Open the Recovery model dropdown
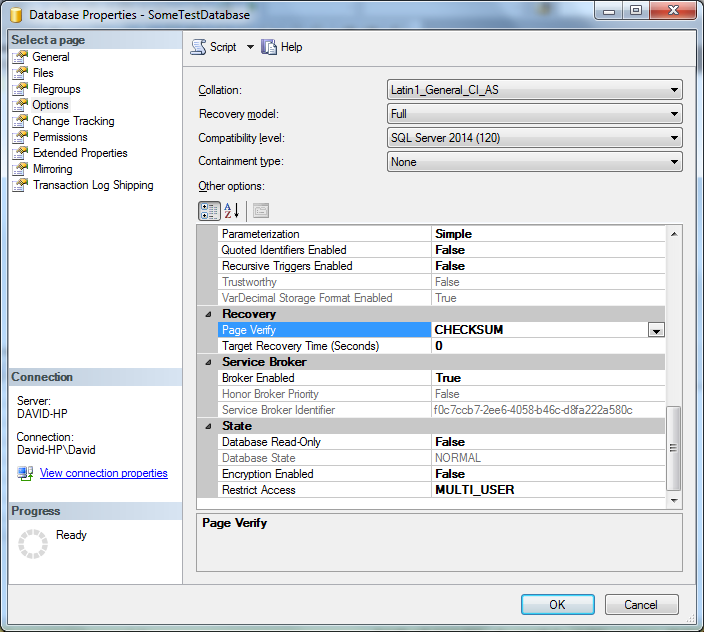The image size is (704, 632). (534, 114)
